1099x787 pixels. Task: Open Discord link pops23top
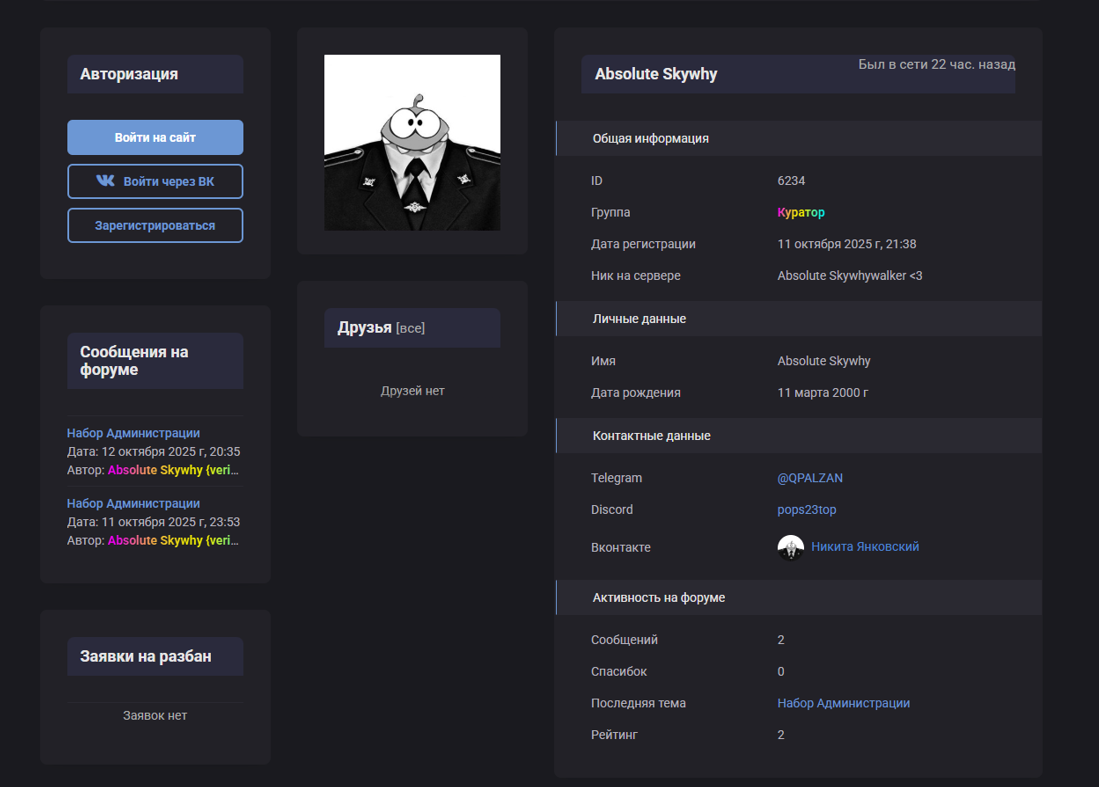point(806,510)
